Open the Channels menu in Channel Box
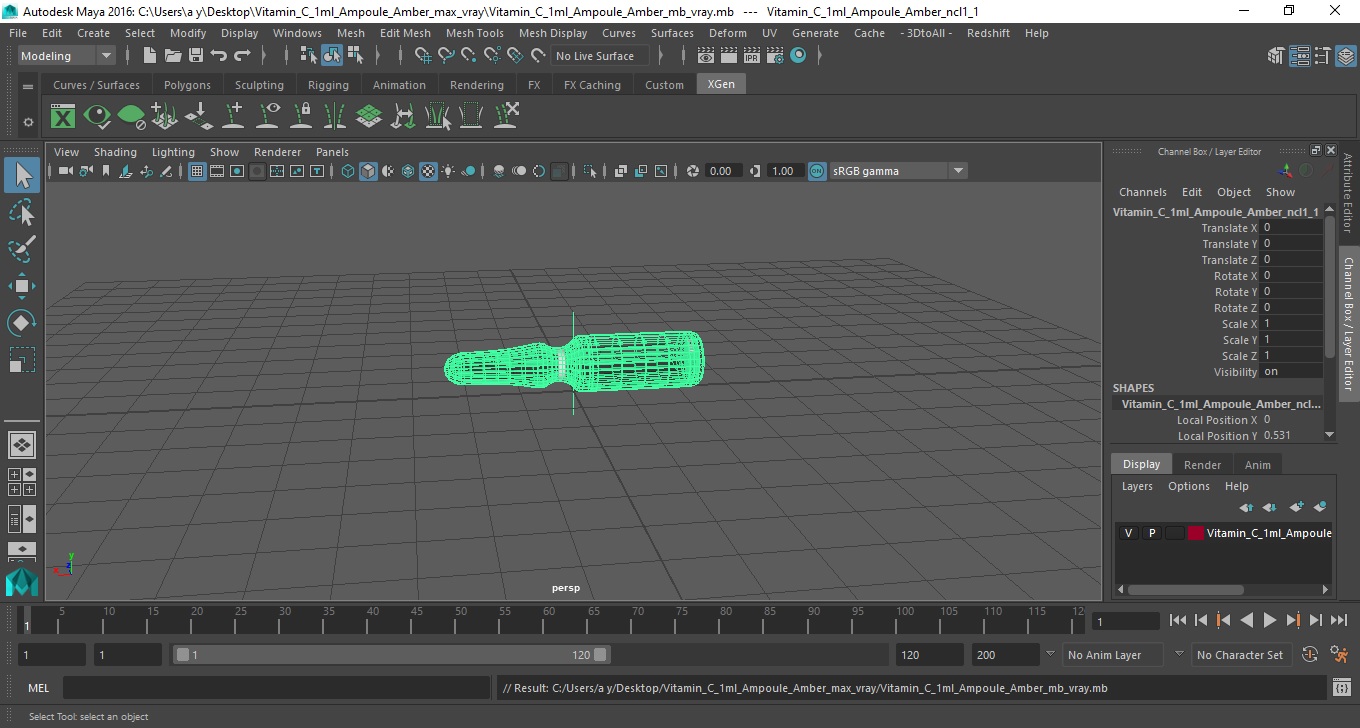The image size is (1360, 728). click(1142, 192)
